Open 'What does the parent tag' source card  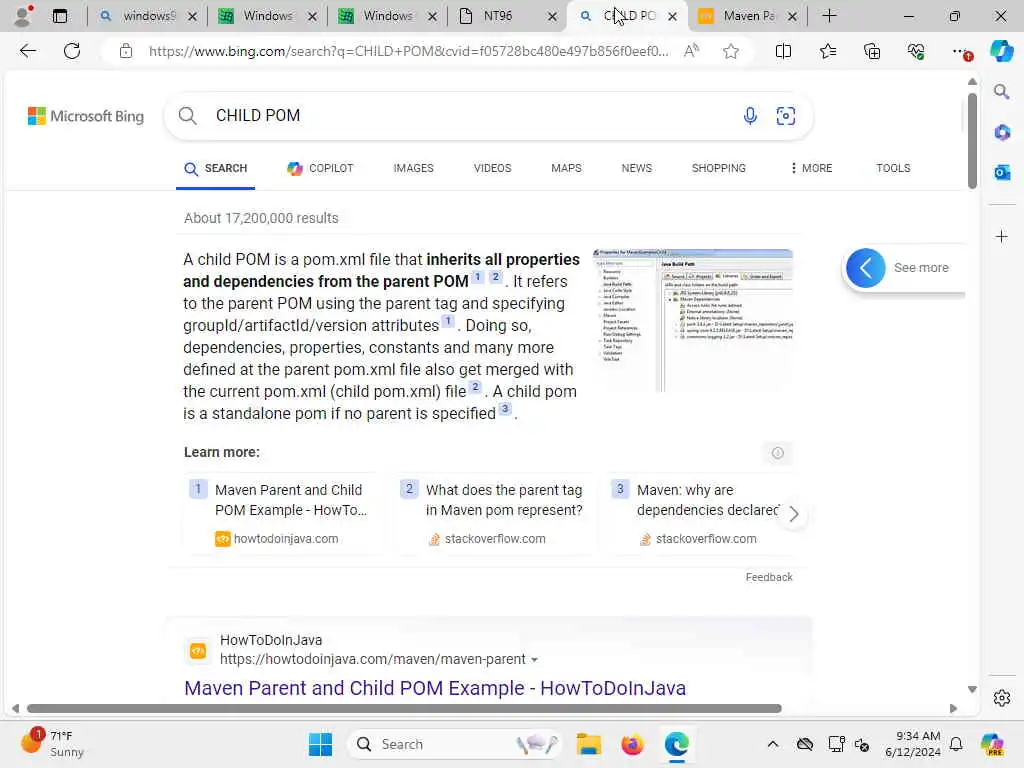494,514
